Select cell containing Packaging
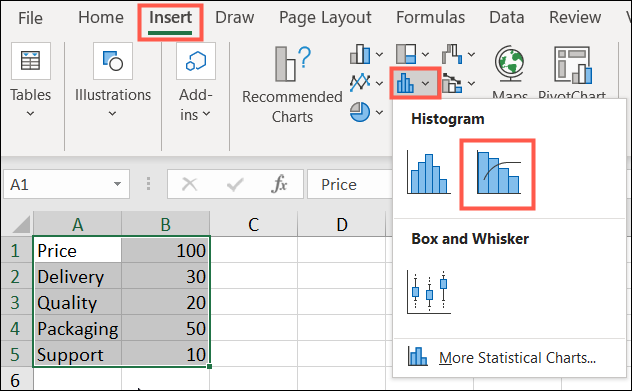 click(x=78, y=329)
